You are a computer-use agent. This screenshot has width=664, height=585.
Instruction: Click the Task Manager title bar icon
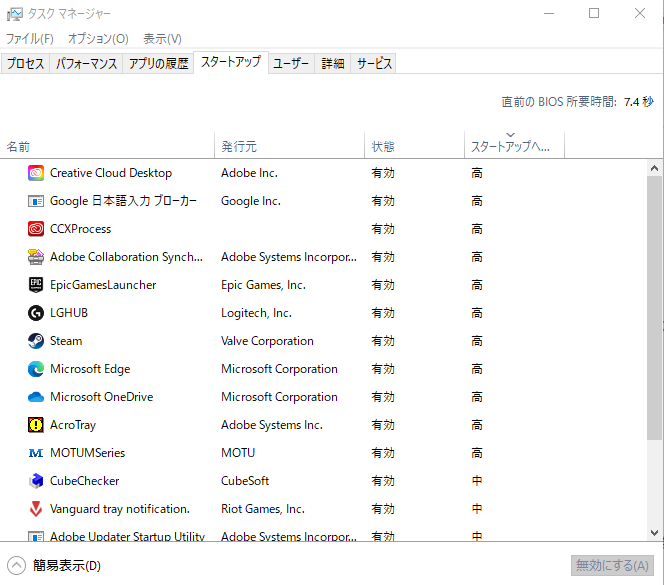pyautogui.click(x=15, y=14)
